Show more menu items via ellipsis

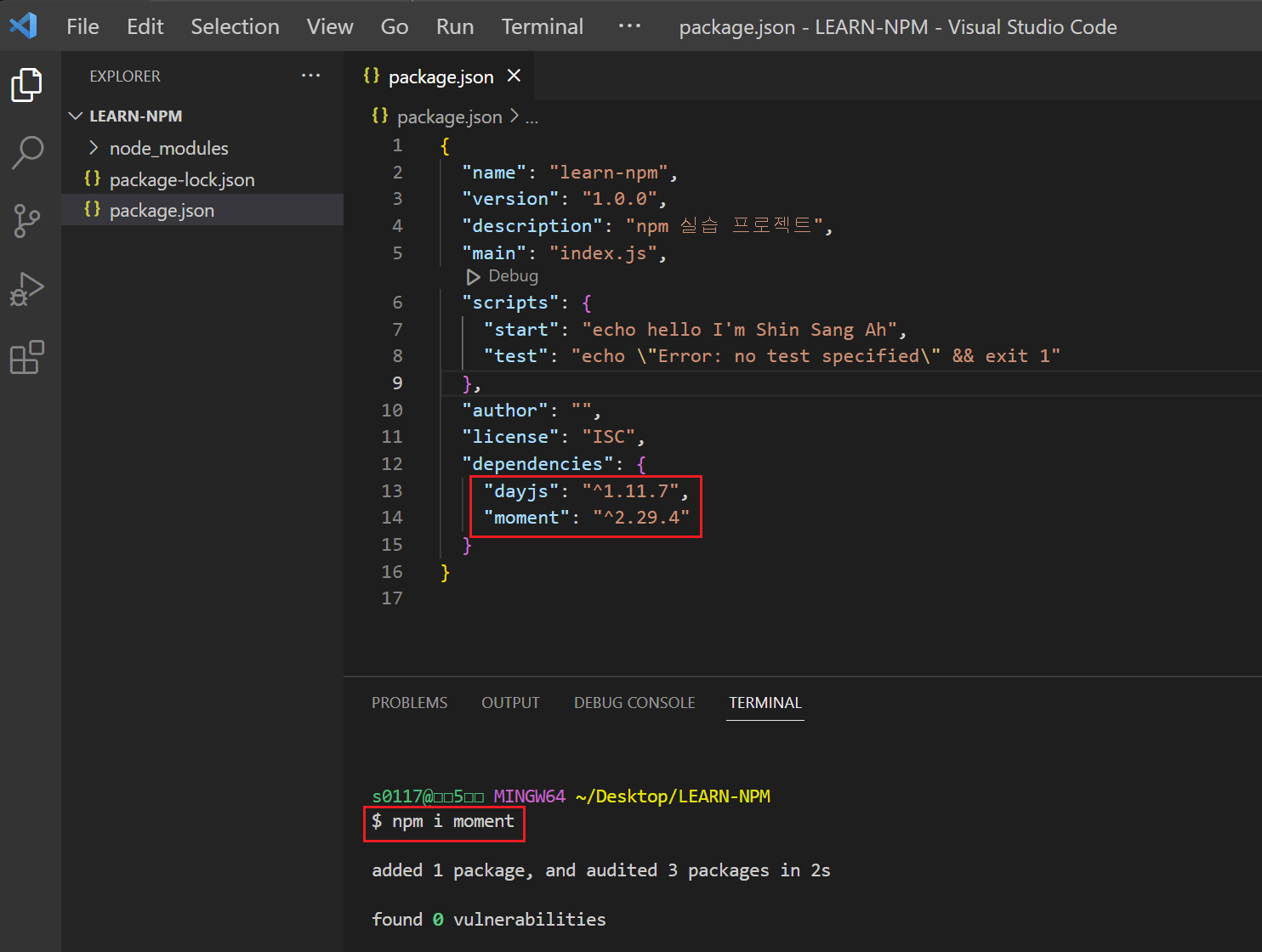629,26
